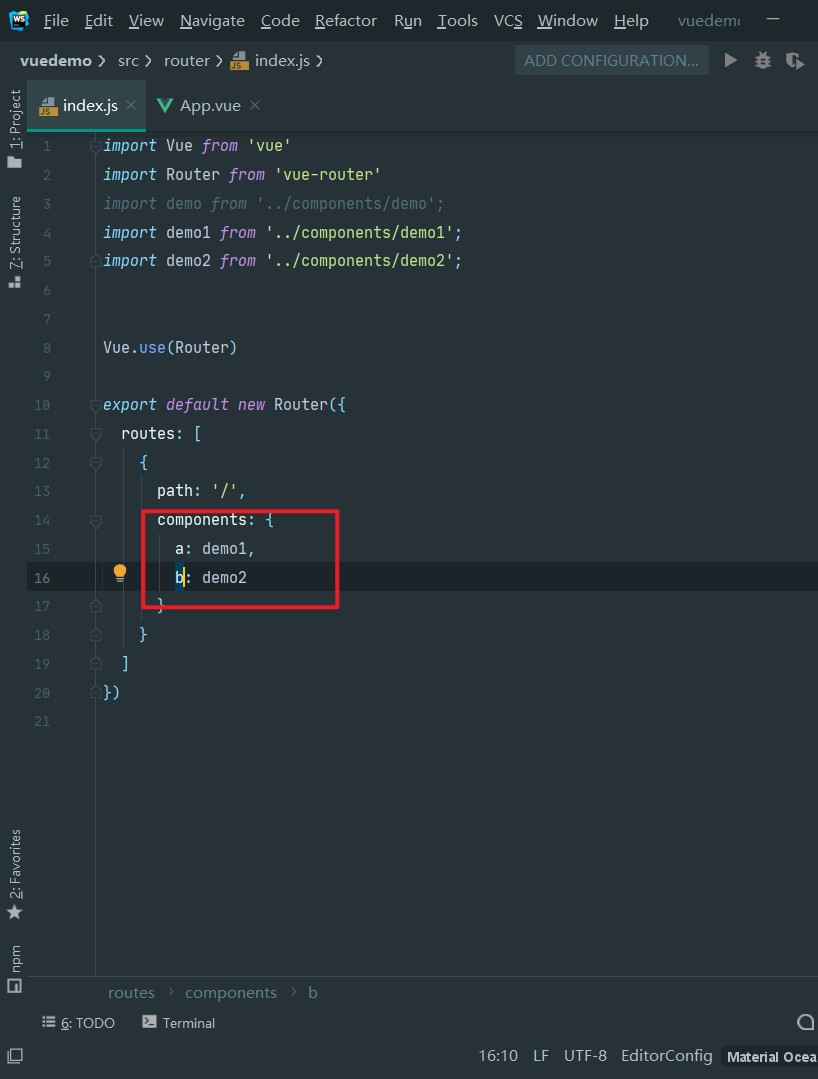Image resolution: width=818 pixels, height=1079 pixels.
Task: Click the fold end marker on line 19
Action: pos(96,664)
